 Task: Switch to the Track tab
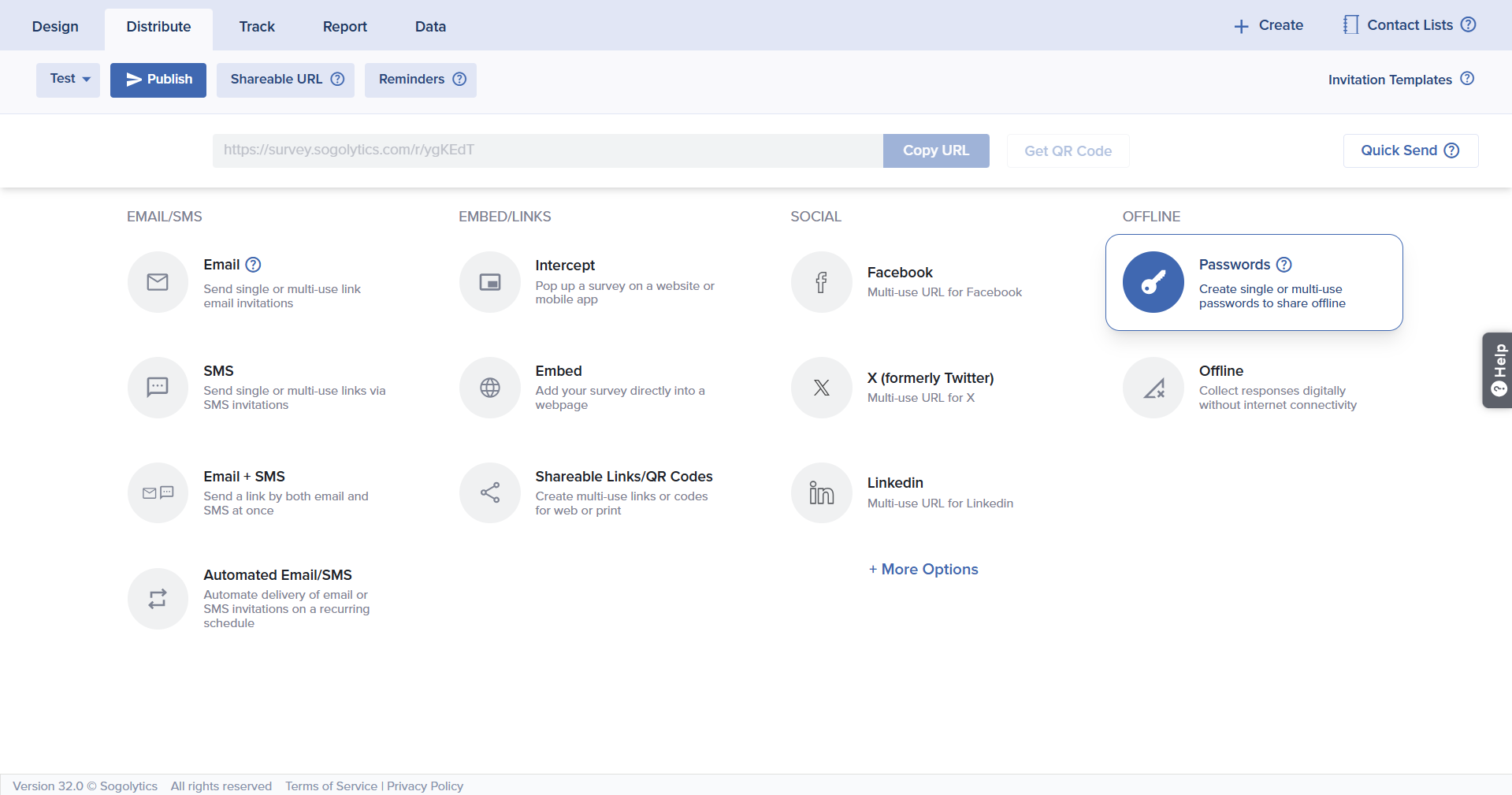pos(257,27)
